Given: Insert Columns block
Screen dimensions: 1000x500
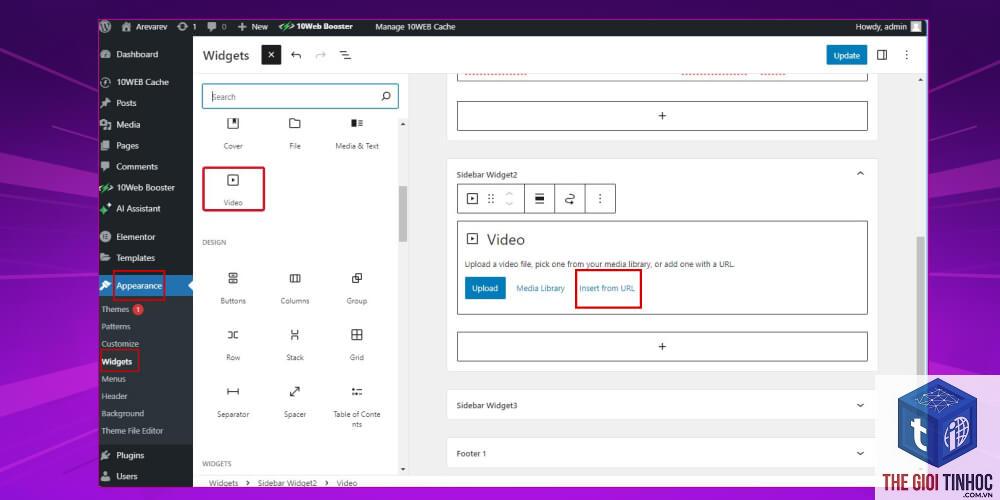Looking at the screenshot, I should click(x=295, y=288).
